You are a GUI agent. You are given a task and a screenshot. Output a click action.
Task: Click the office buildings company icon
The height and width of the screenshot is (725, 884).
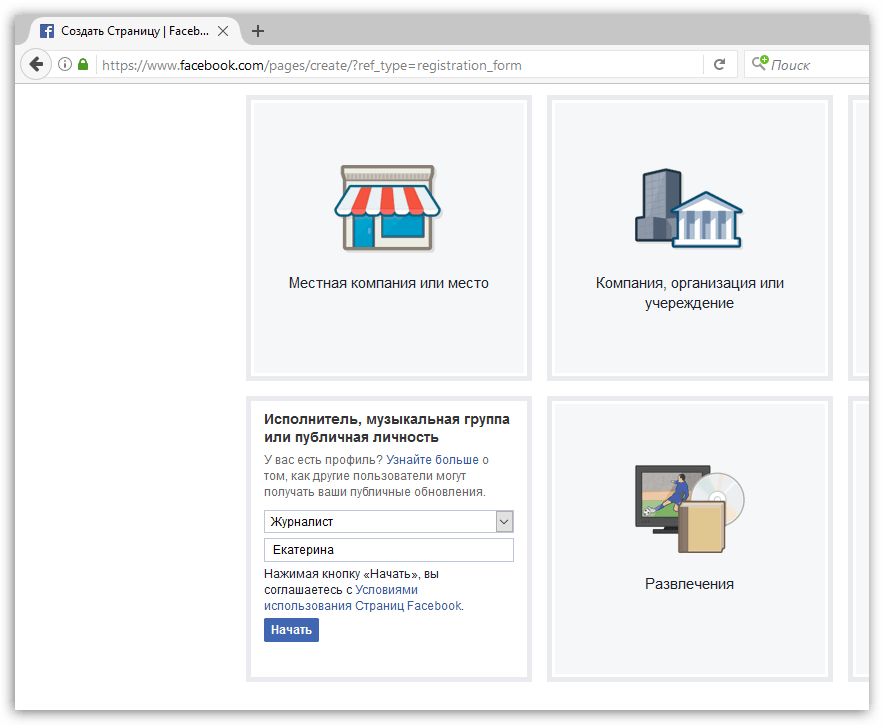click(689, 209)
